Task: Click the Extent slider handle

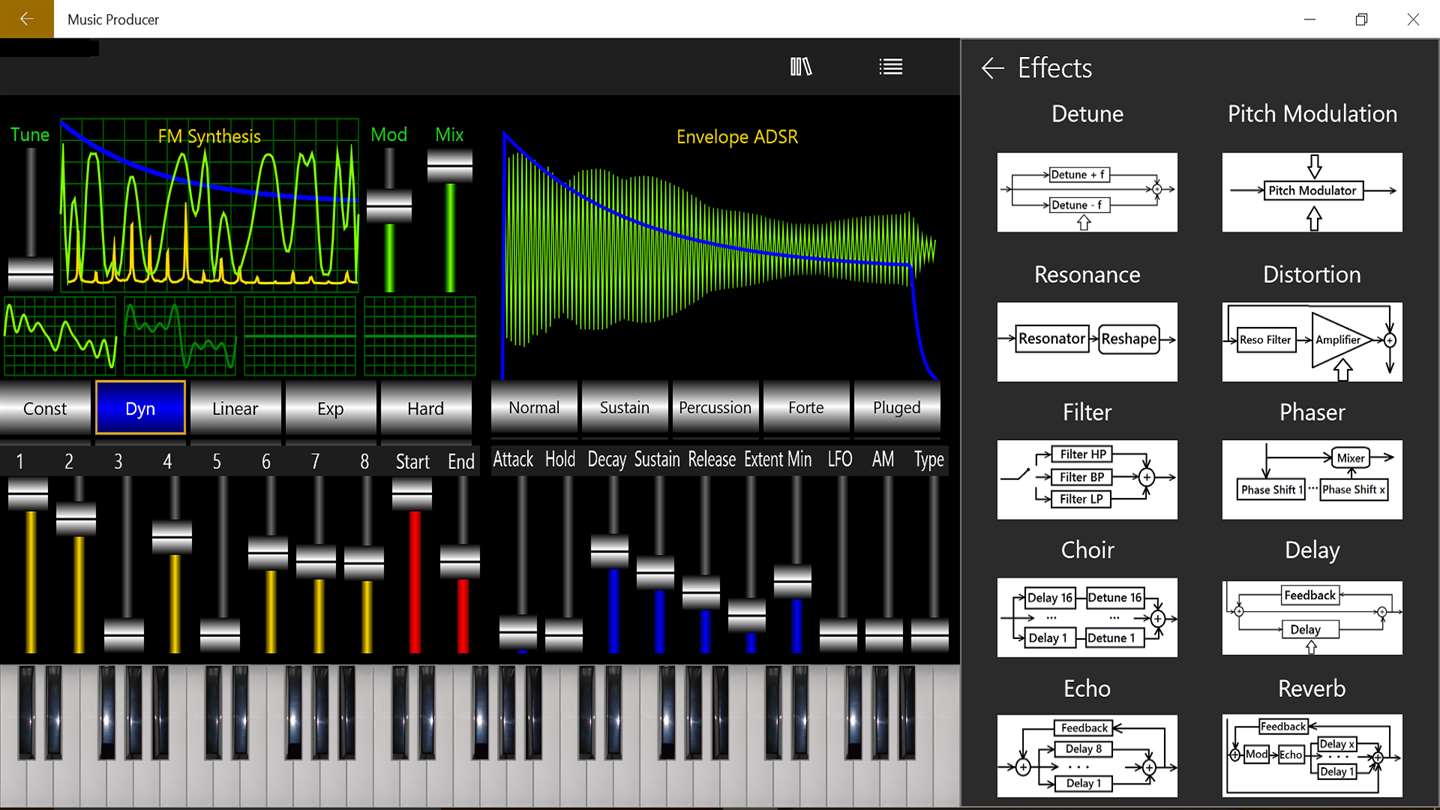Action: coord(747,615)
